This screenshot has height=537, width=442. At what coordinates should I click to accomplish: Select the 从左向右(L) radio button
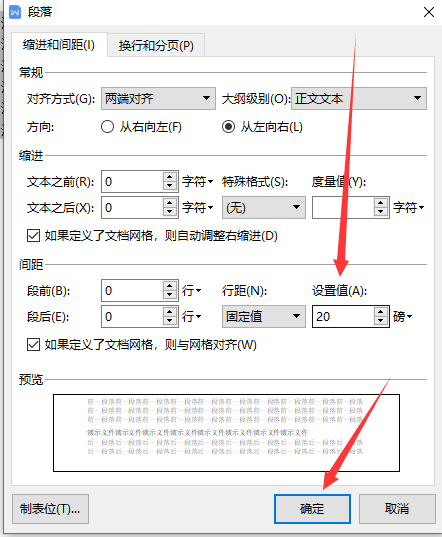(228, 127)
